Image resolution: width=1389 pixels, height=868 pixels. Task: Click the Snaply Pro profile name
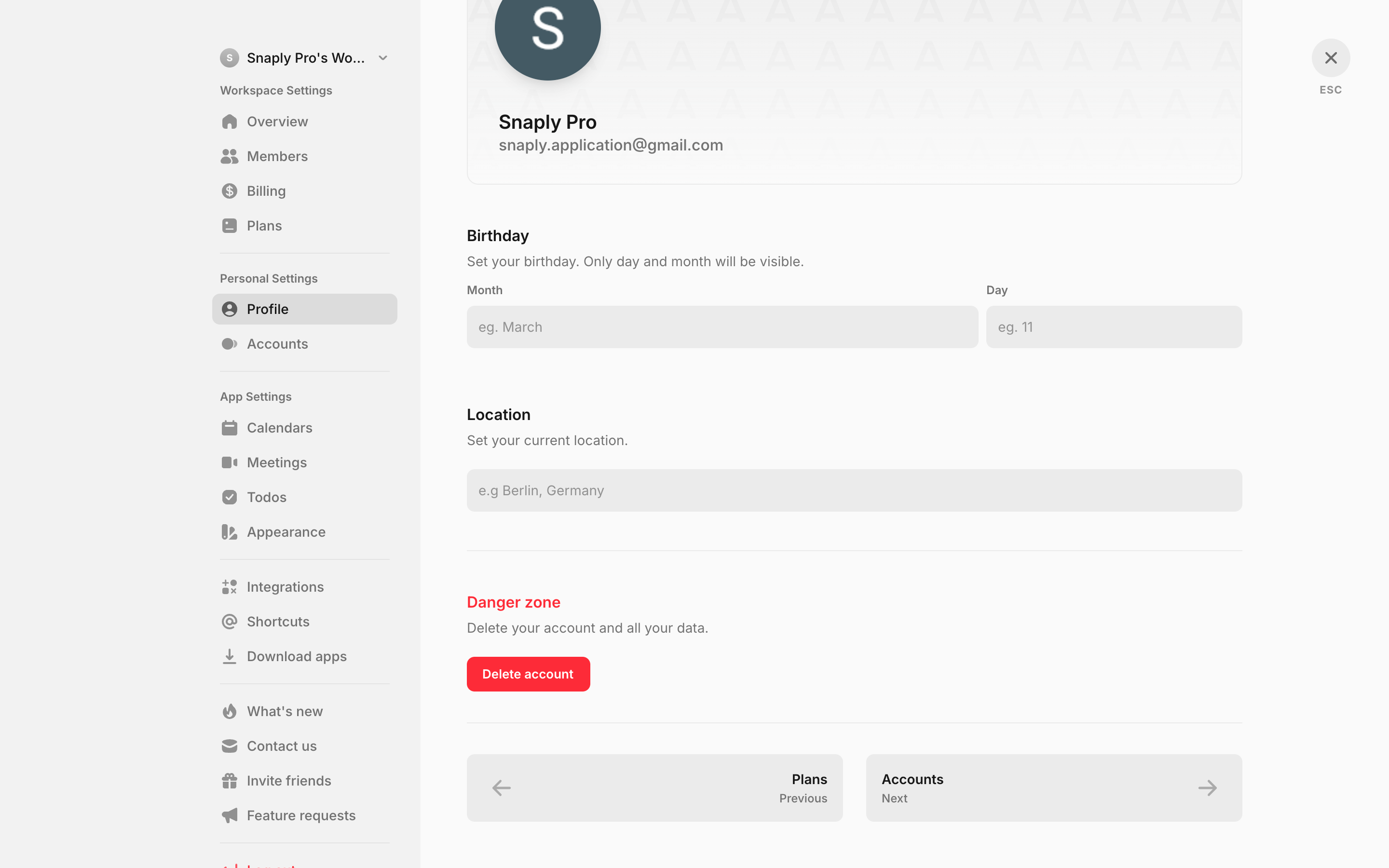point(547,122)
